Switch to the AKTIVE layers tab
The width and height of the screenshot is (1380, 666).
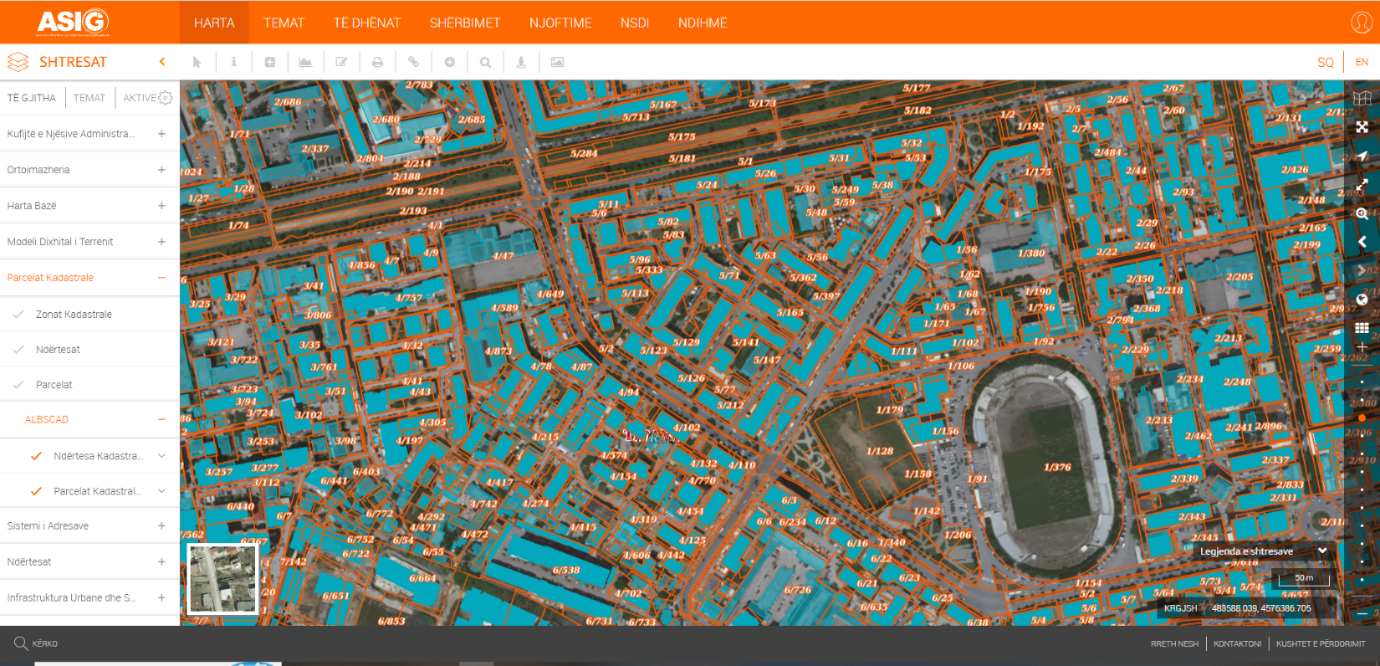pos(139,98)
